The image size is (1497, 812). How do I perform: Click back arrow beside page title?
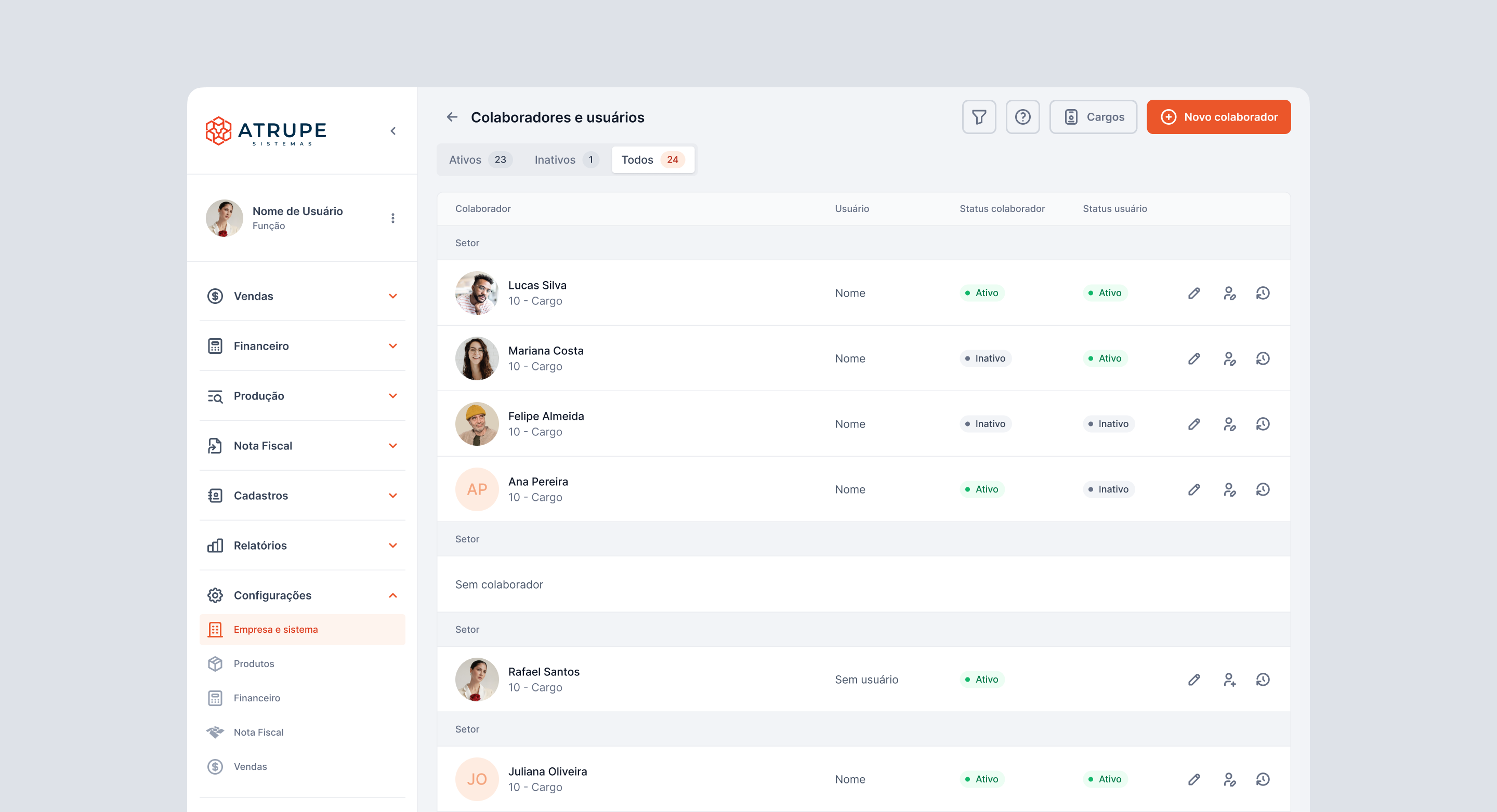point(452,117)
